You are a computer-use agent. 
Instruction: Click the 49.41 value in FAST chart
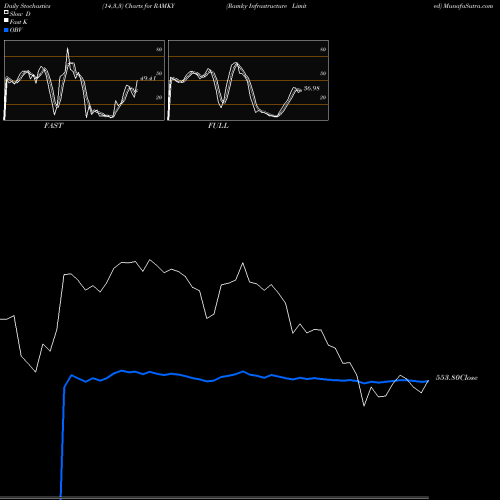(148, 78)
